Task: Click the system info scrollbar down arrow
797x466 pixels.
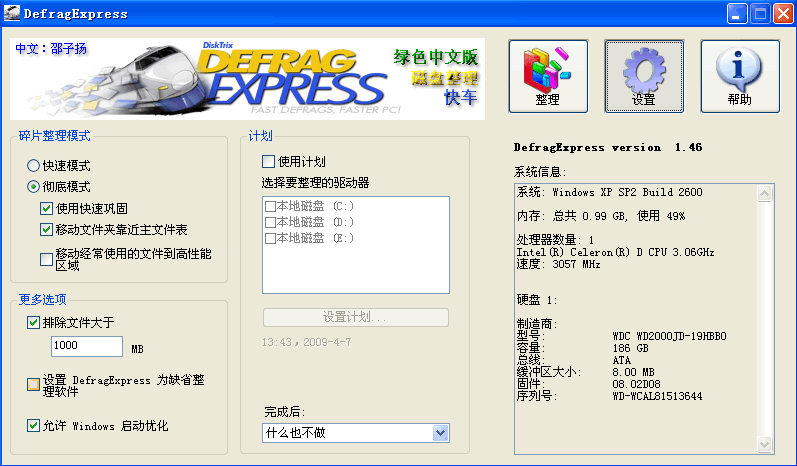Action: tap(764, 445)
